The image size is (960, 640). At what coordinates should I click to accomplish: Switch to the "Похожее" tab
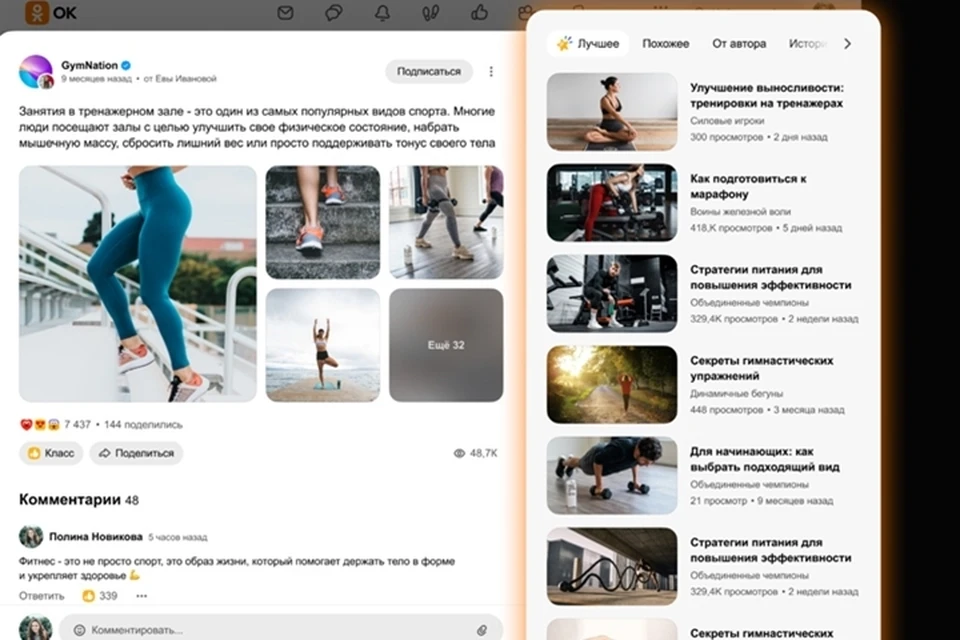pyautogui.click(x=666, y=43)
